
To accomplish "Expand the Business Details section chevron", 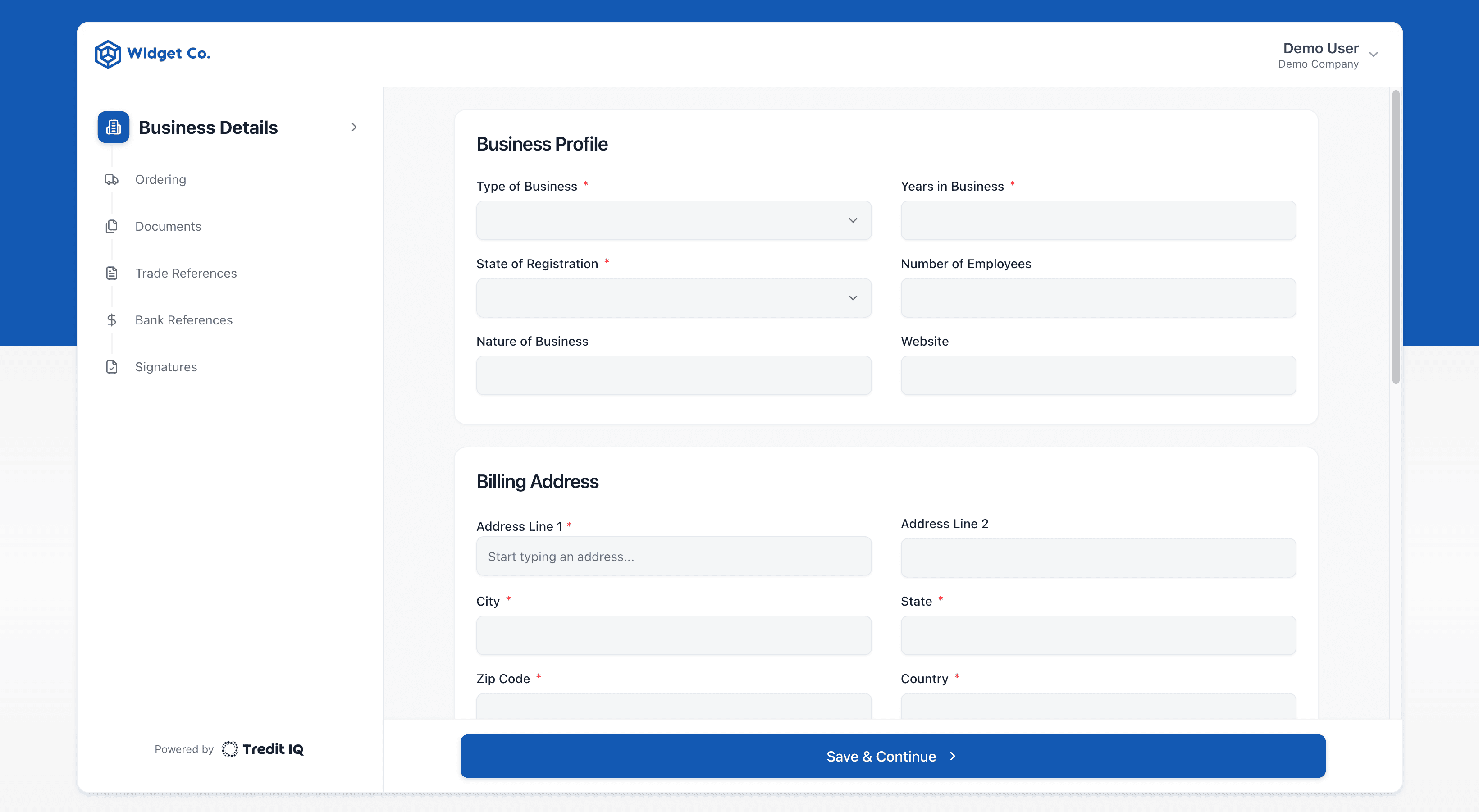I will coord(354,127).
